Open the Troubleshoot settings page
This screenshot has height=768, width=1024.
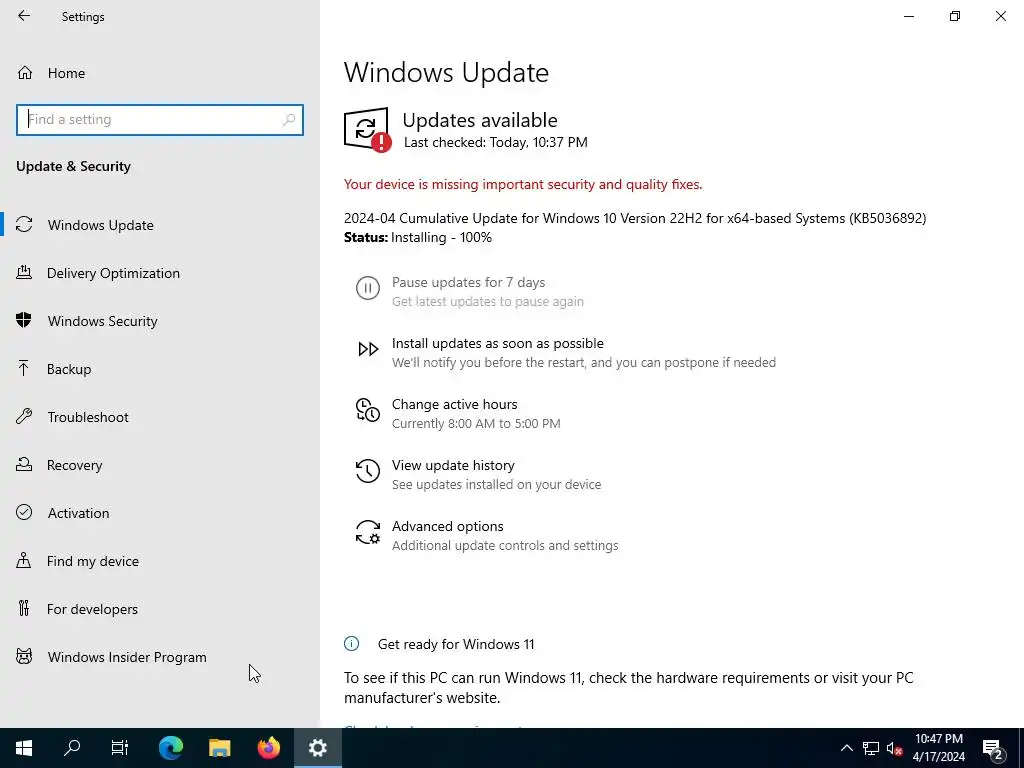tap(160, 417)
